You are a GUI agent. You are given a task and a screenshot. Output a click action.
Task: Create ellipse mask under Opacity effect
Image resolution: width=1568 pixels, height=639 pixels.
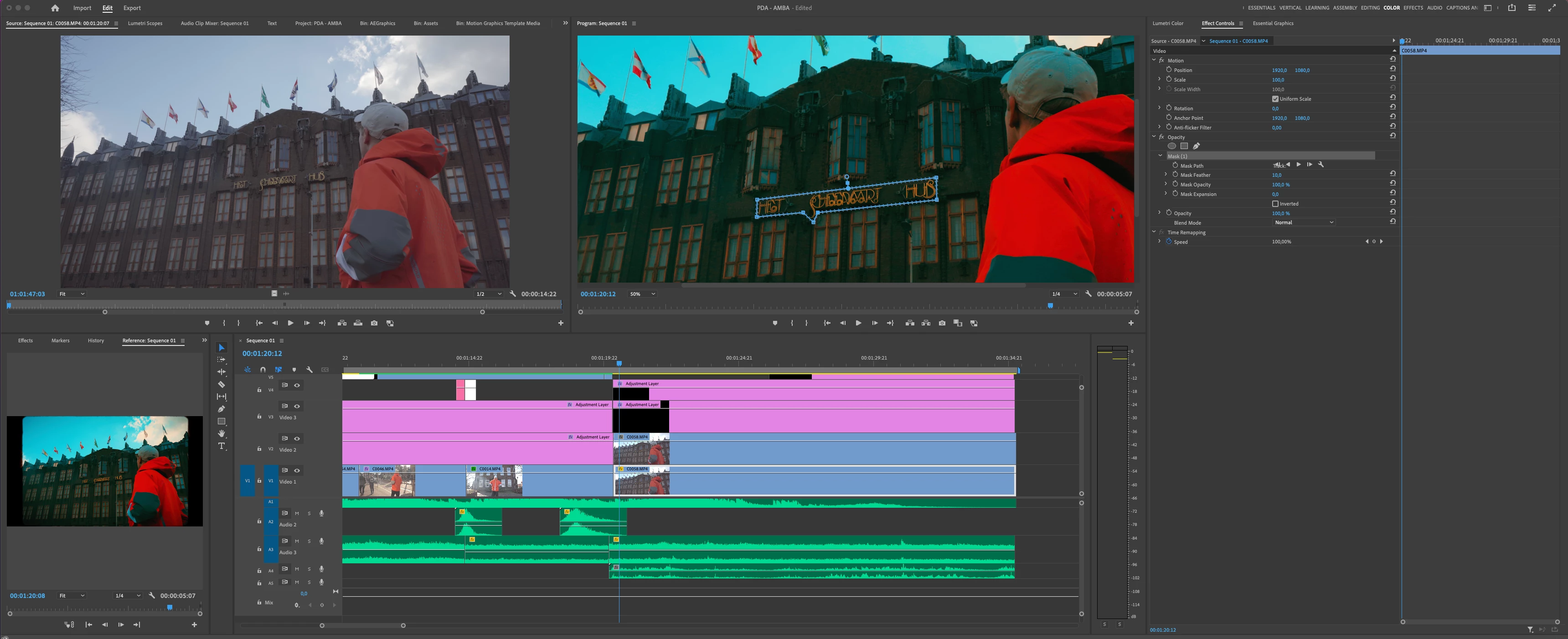[x=1172, y=146]
